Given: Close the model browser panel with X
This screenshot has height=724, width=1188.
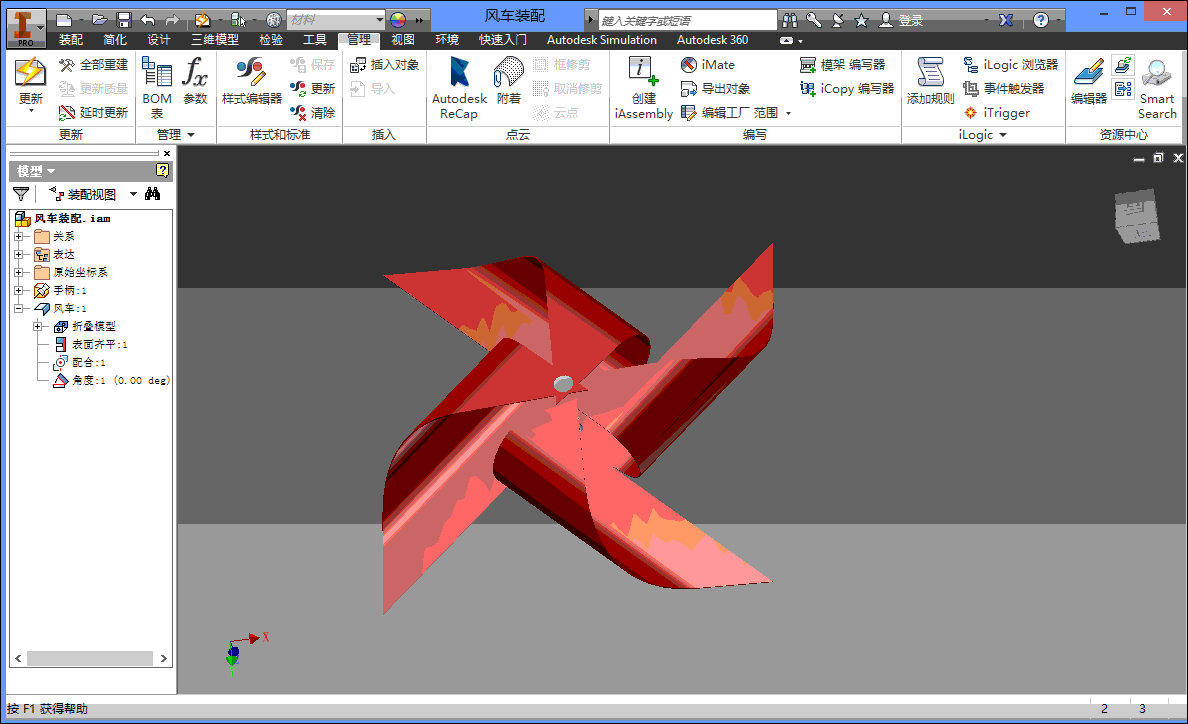Looking at the screenshot, I should pyautogui.click(x=167, y=153).
